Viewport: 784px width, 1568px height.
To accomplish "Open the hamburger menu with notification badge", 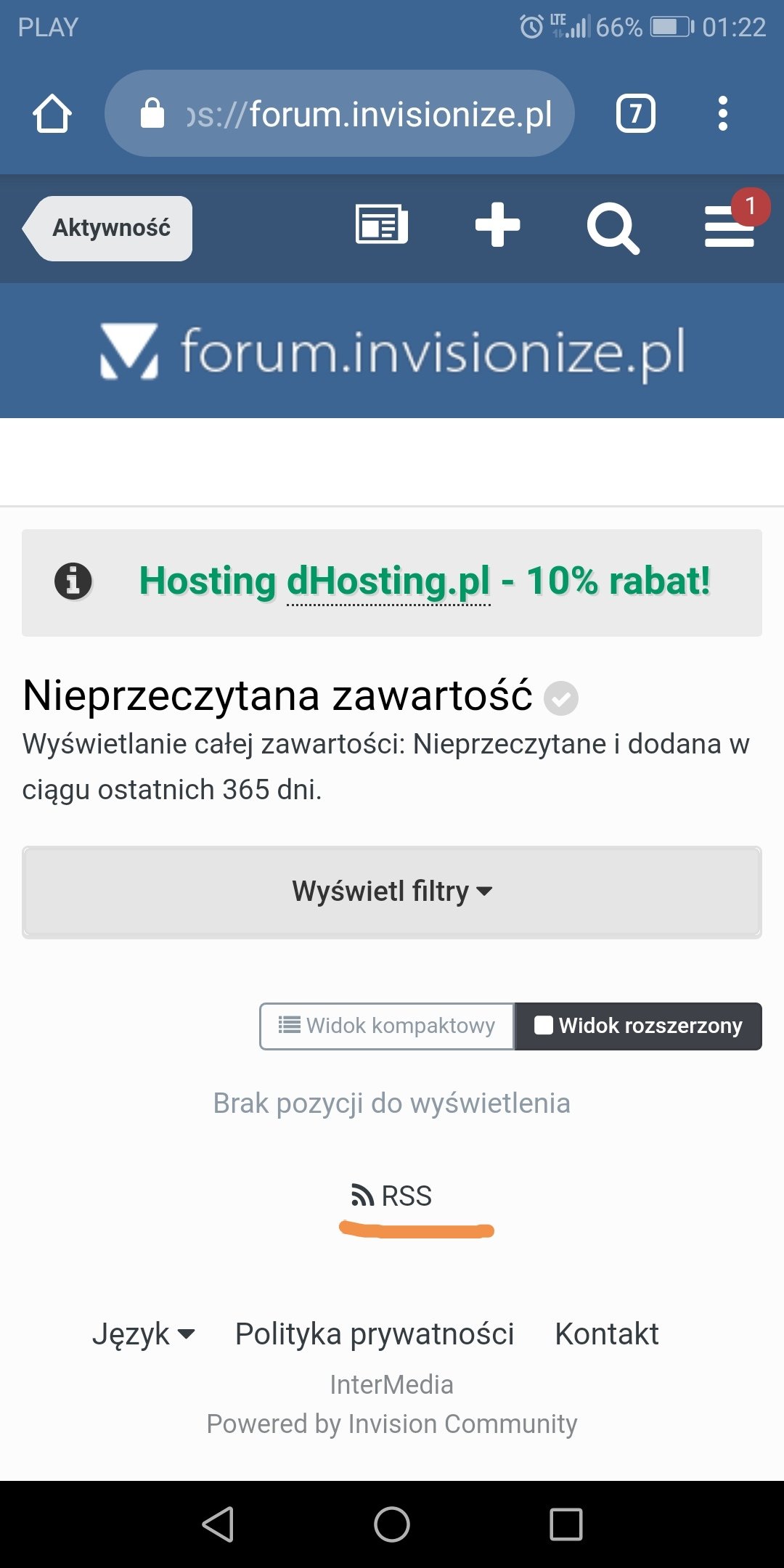I will pyautogui.click(x=730, y=225).
